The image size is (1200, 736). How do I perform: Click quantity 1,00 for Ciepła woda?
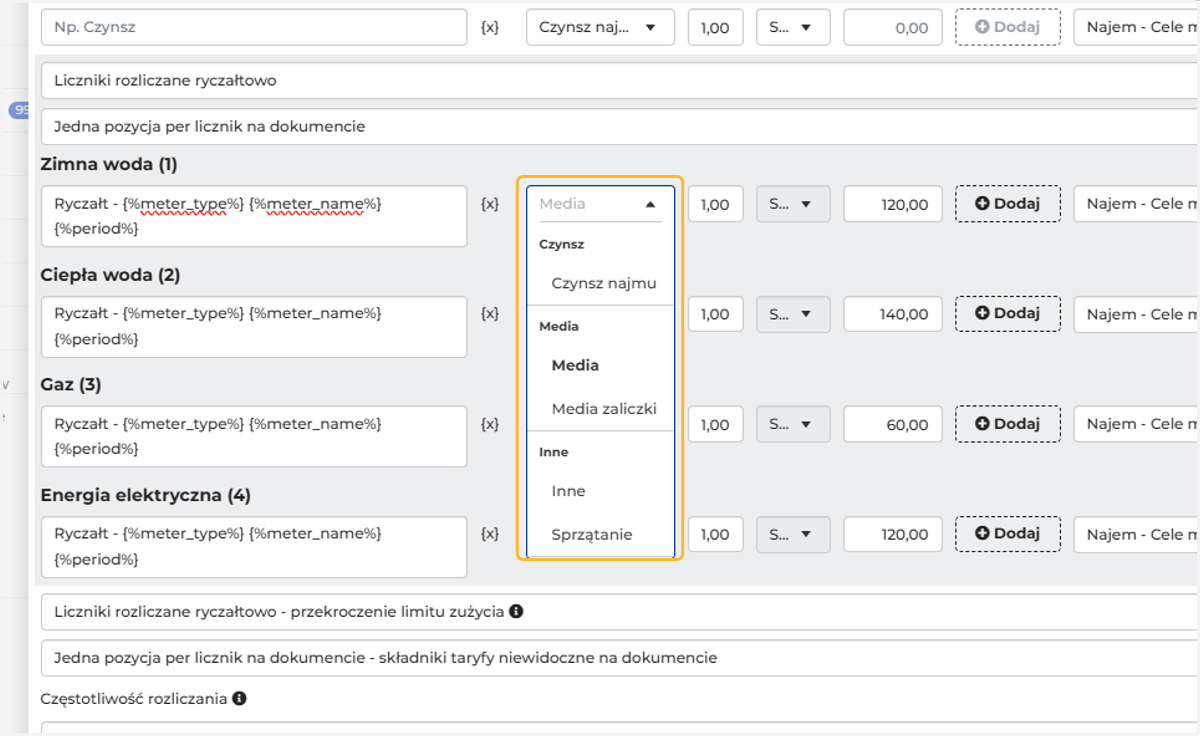coord(715,314)
